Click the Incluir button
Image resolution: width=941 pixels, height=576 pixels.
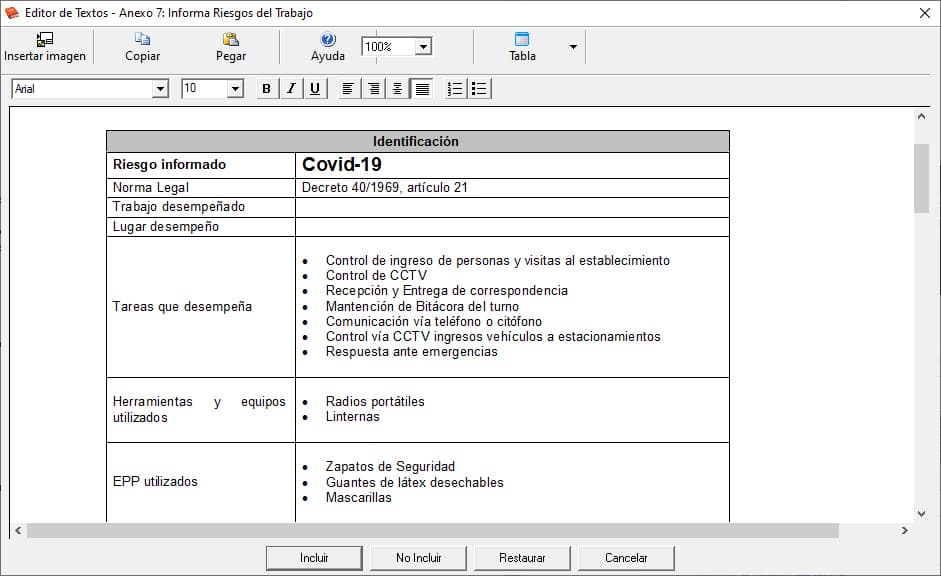(x=314, y=558)
